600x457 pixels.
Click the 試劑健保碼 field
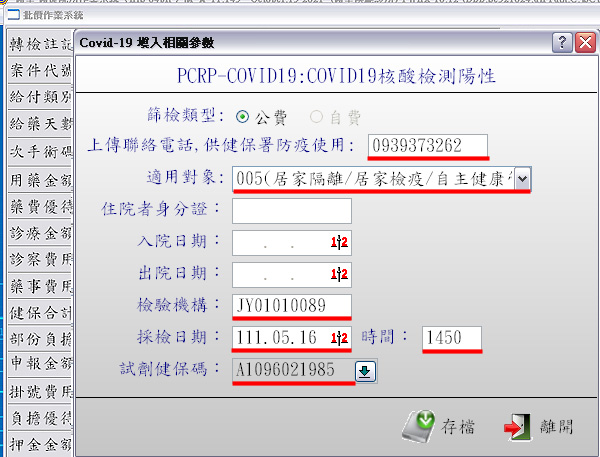[x=292, y=371]
